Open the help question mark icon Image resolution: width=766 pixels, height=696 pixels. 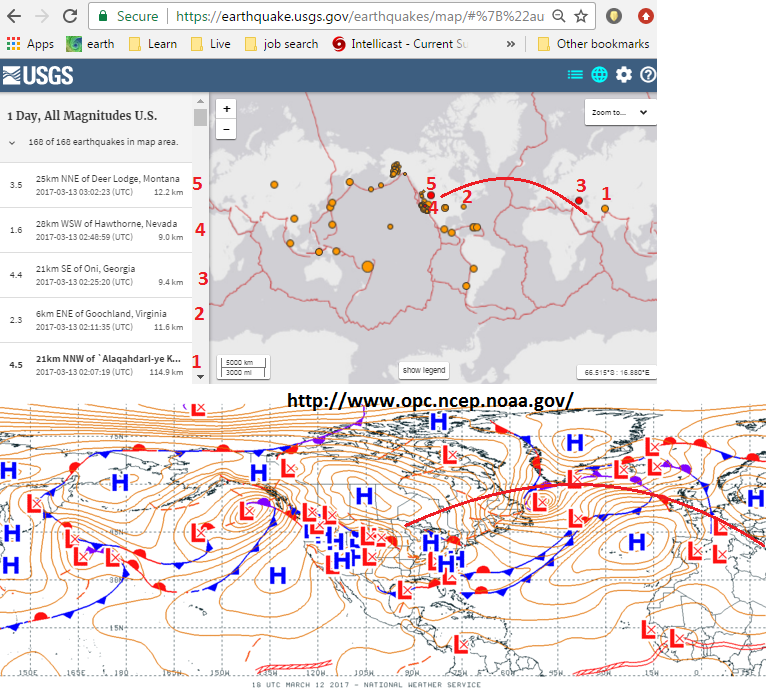[x=648, y=75]
